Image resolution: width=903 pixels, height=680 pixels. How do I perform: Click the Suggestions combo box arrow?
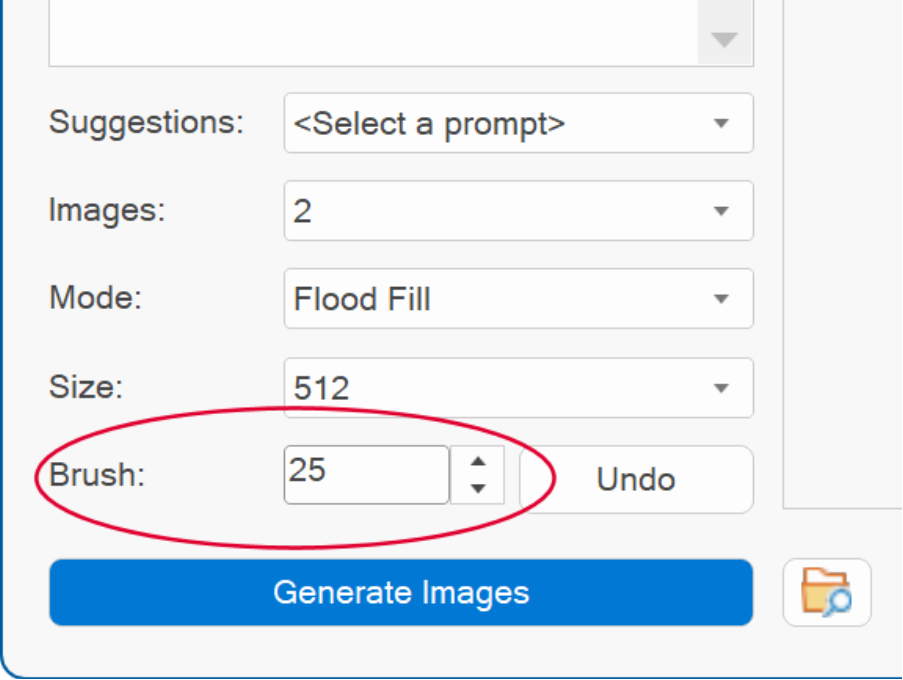click(x=721, y=123)
